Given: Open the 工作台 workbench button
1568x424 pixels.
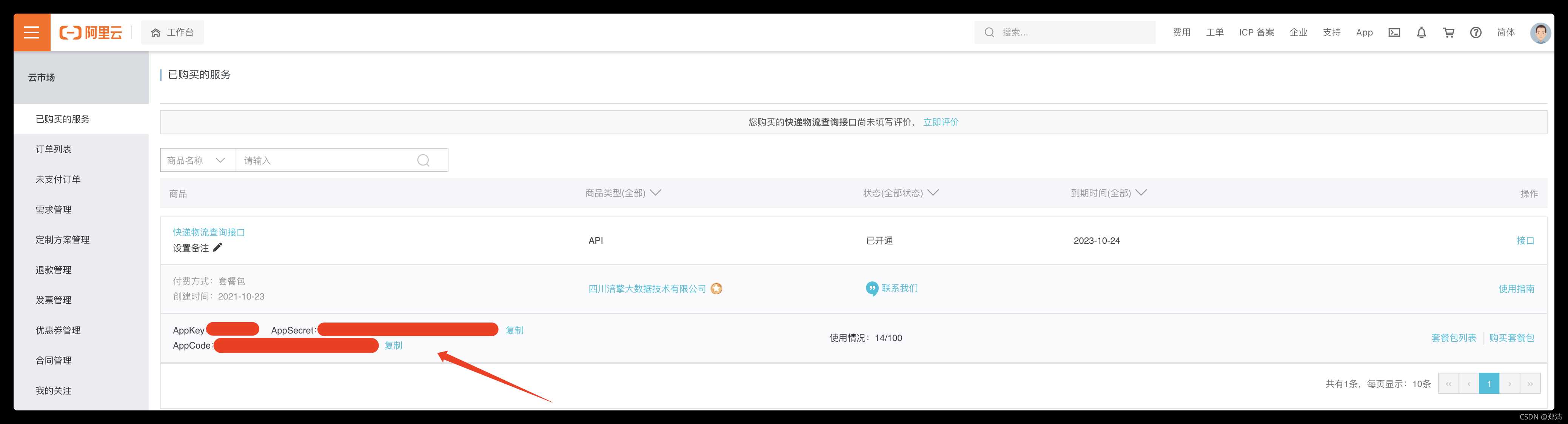Looking at the screenshot, I should [172, 32].
